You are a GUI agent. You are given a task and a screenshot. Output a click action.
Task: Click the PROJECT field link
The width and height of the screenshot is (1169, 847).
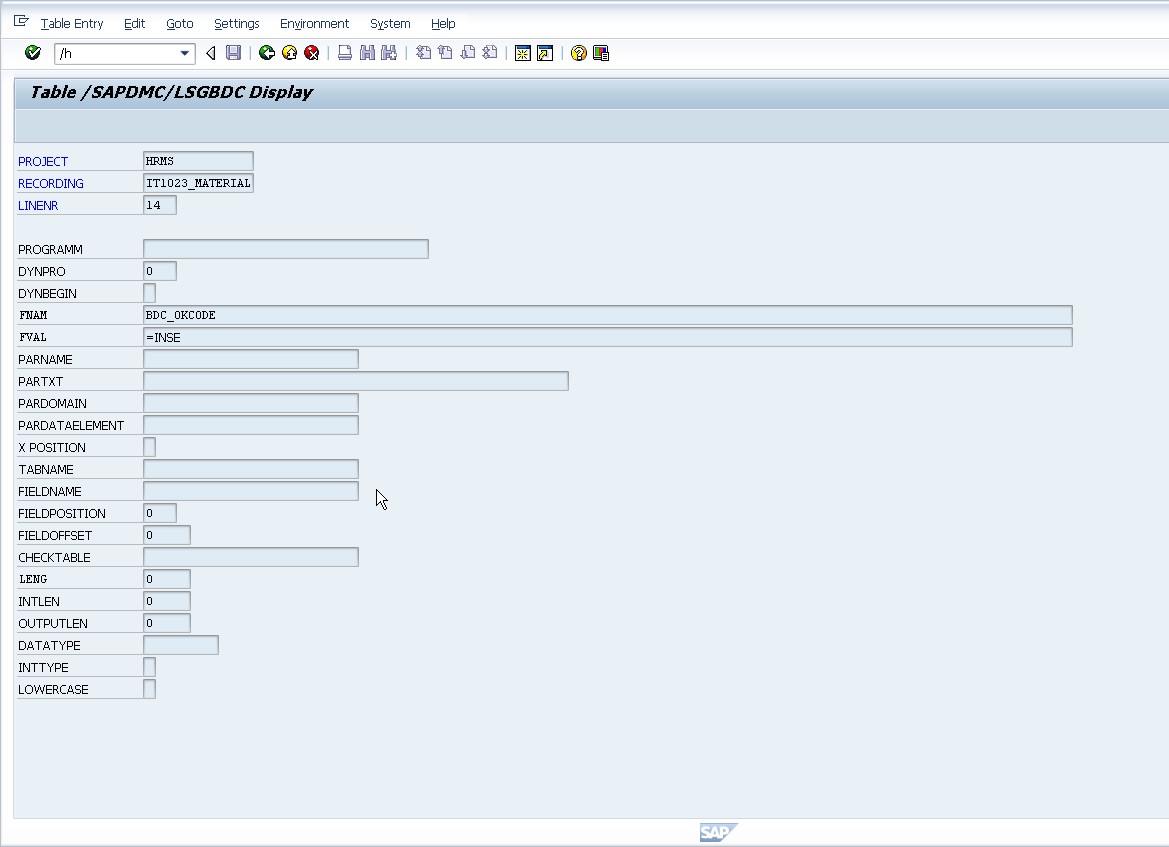pos(43,161)
